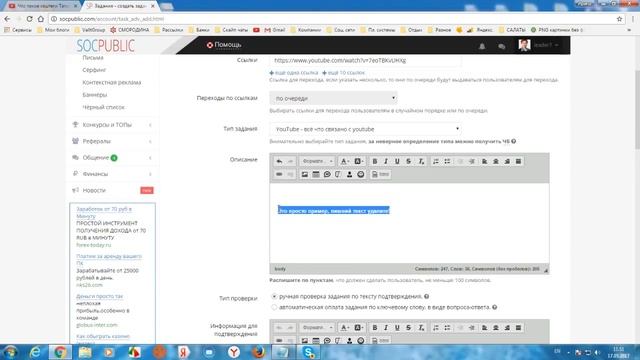The width and height of the screenshot is (640, 360).
Task: Click the user icon in the Описание editor
Action: coord(349,174)
